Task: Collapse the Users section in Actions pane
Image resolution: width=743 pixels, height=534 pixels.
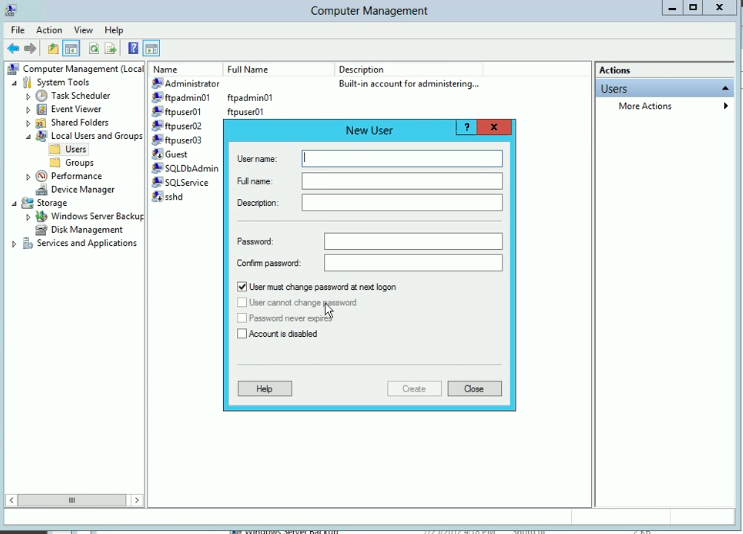Action: (x=725, y=89)
